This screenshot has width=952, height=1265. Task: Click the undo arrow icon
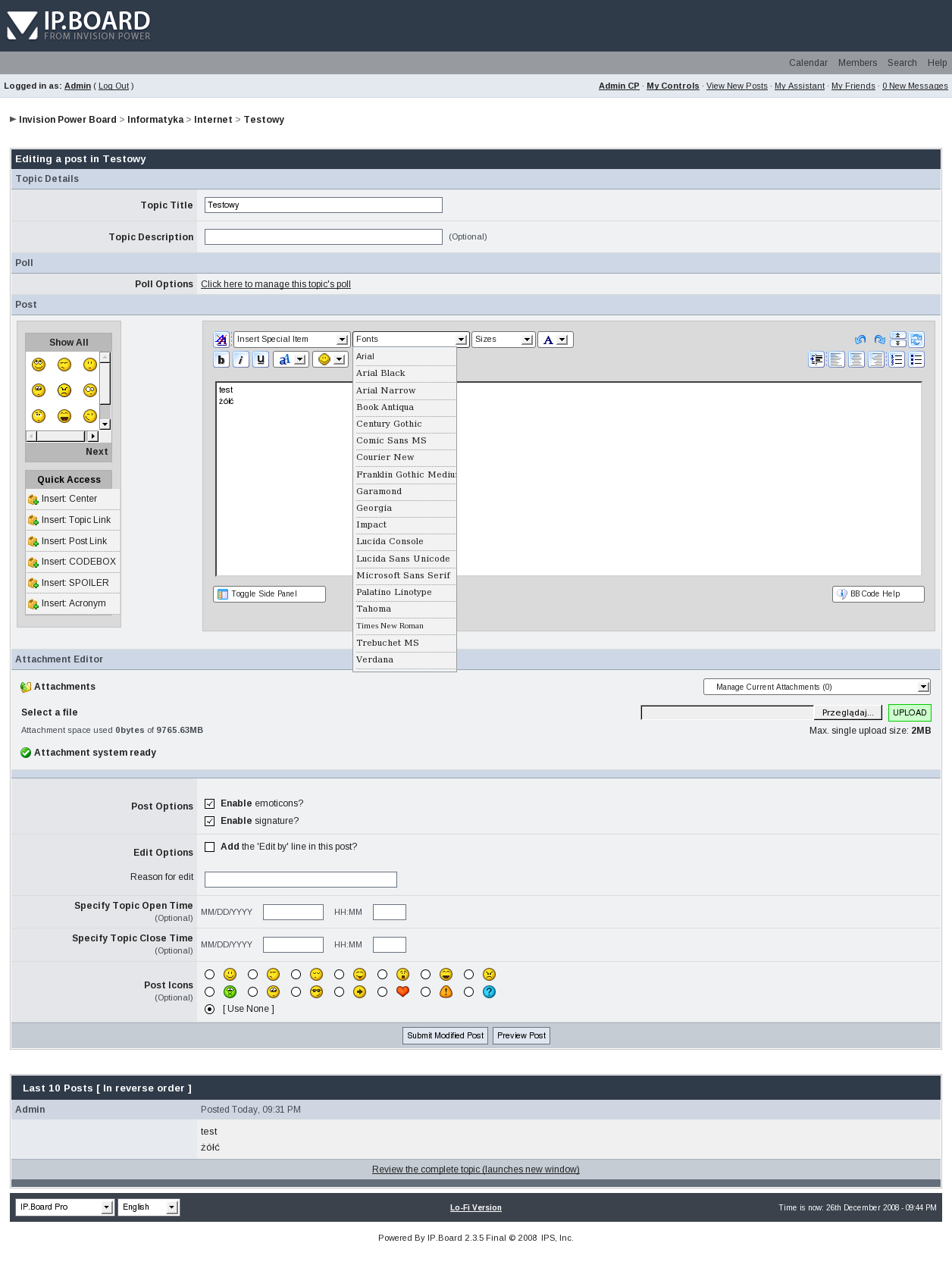point(860,340)
